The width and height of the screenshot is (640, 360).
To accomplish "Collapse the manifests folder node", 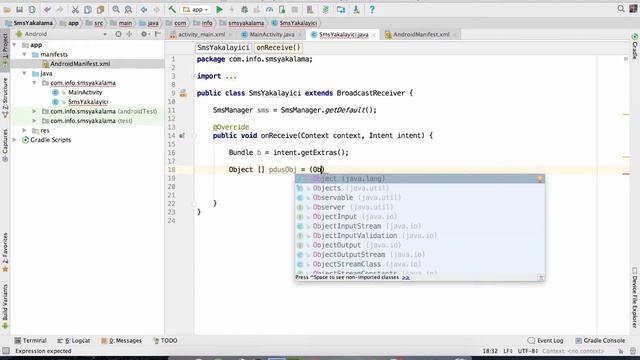I will point(24,54).
